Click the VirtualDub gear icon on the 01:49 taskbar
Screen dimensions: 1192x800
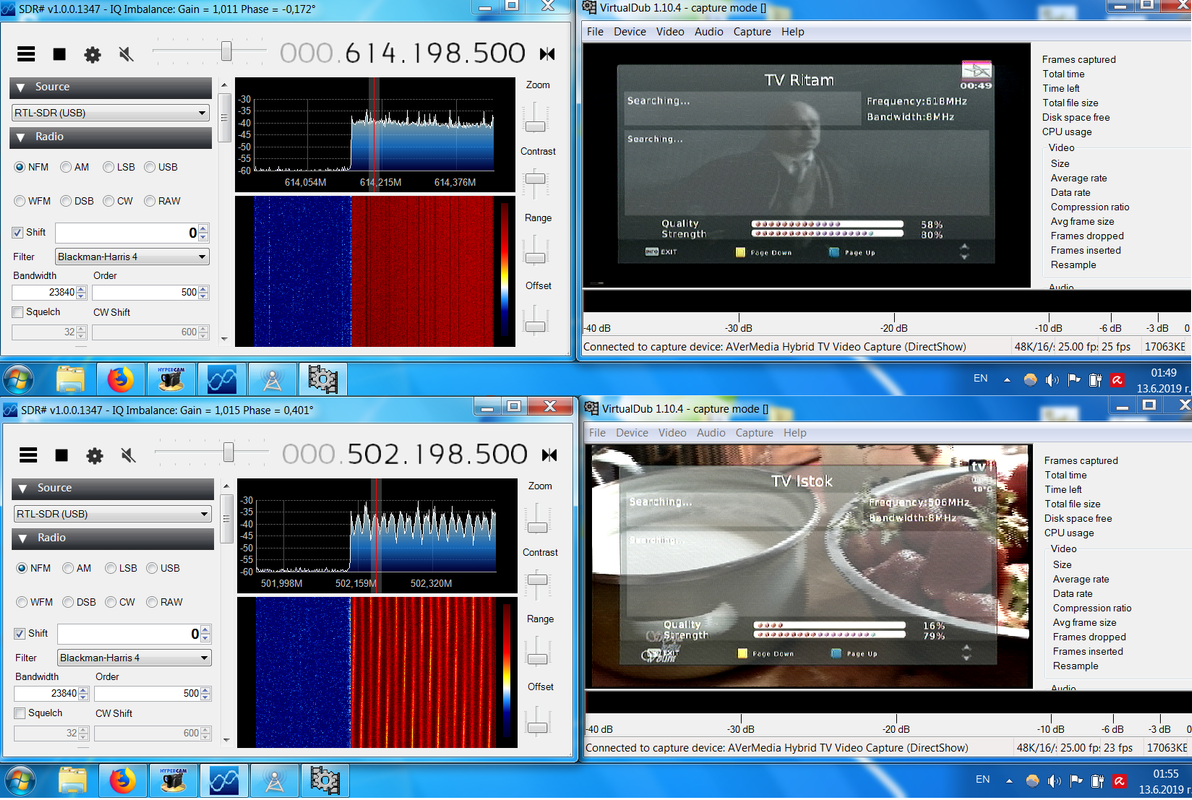[322, 379]
